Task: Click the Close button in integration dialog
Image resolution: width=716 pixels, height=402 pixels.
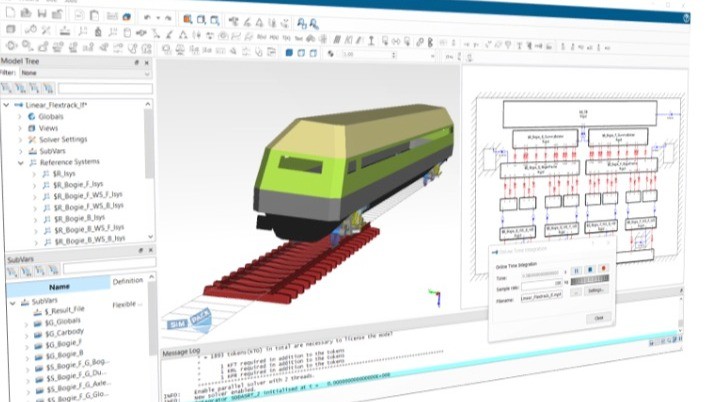Action: [x=598, y=317]
